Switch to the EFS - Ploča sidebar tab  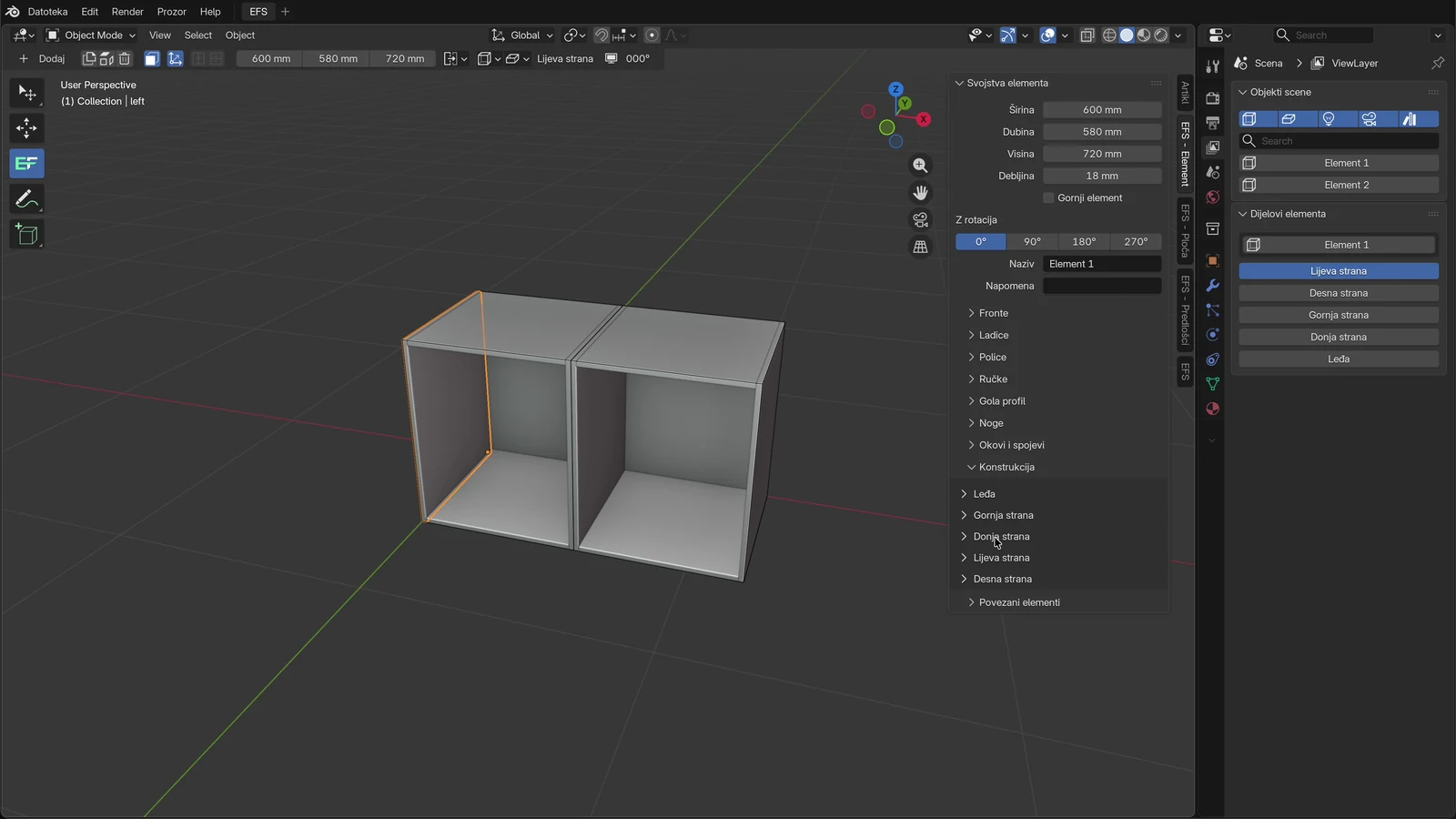point(1185,231)
